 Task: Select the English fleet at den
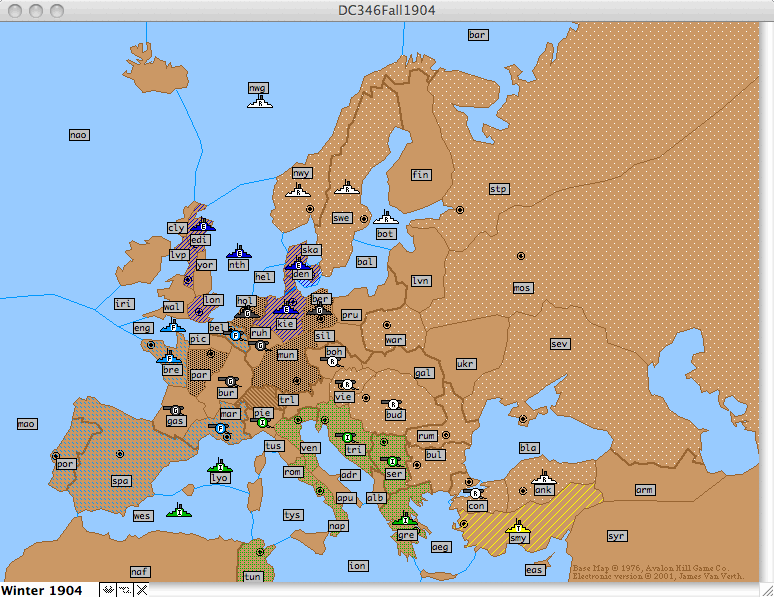point(298,264)
